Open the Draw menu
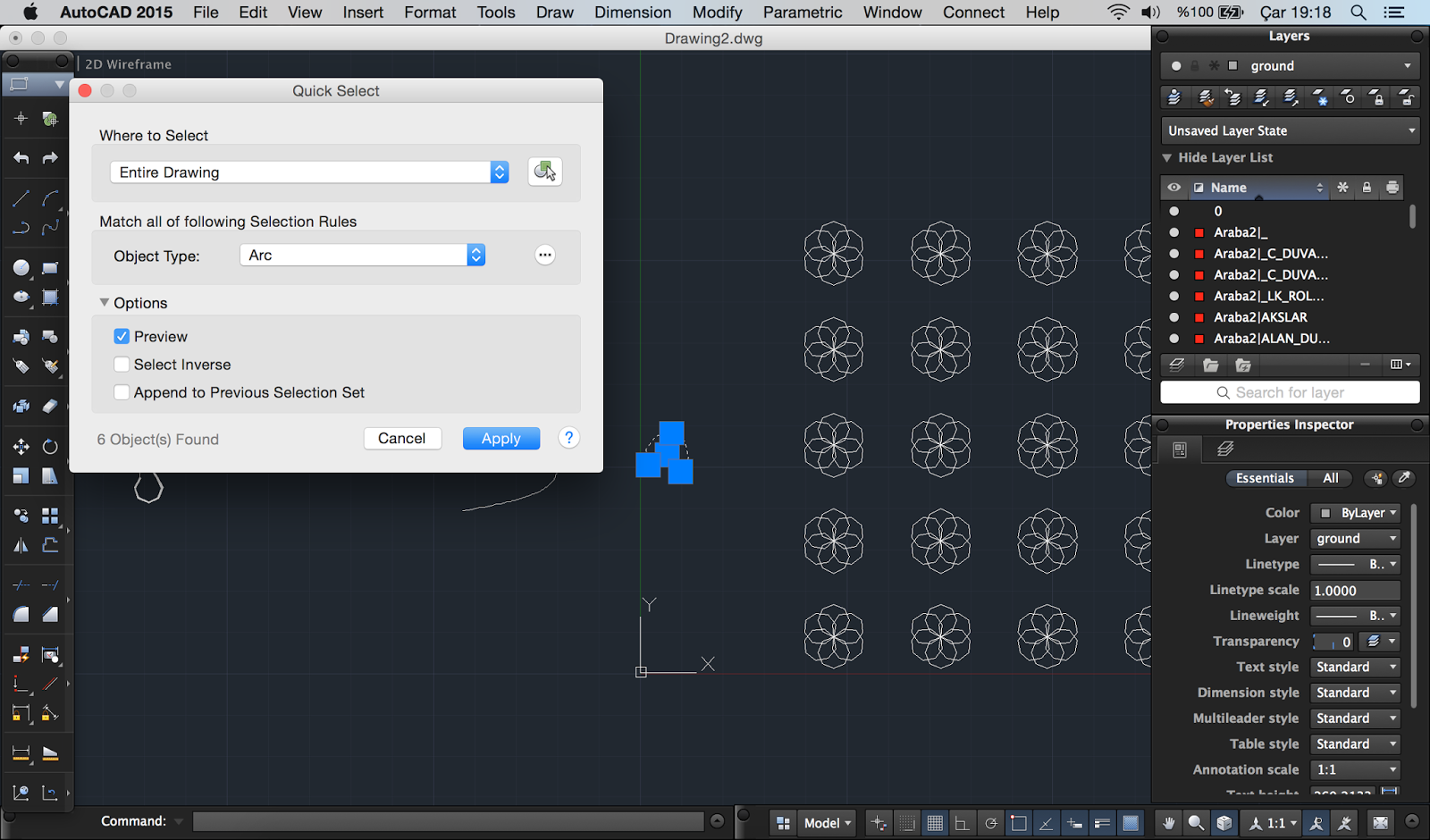 [x=554, y=13]
